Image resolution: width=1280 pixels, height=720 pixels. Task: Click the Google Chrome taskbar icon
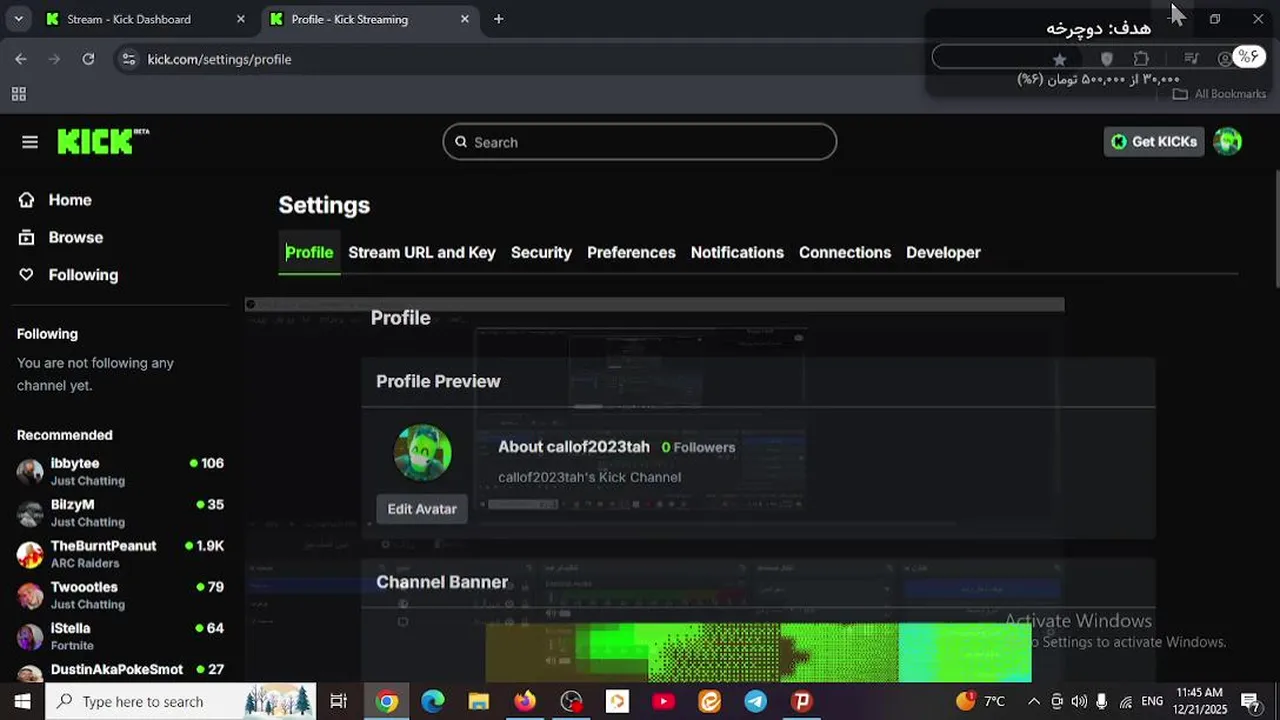point(387,701)
